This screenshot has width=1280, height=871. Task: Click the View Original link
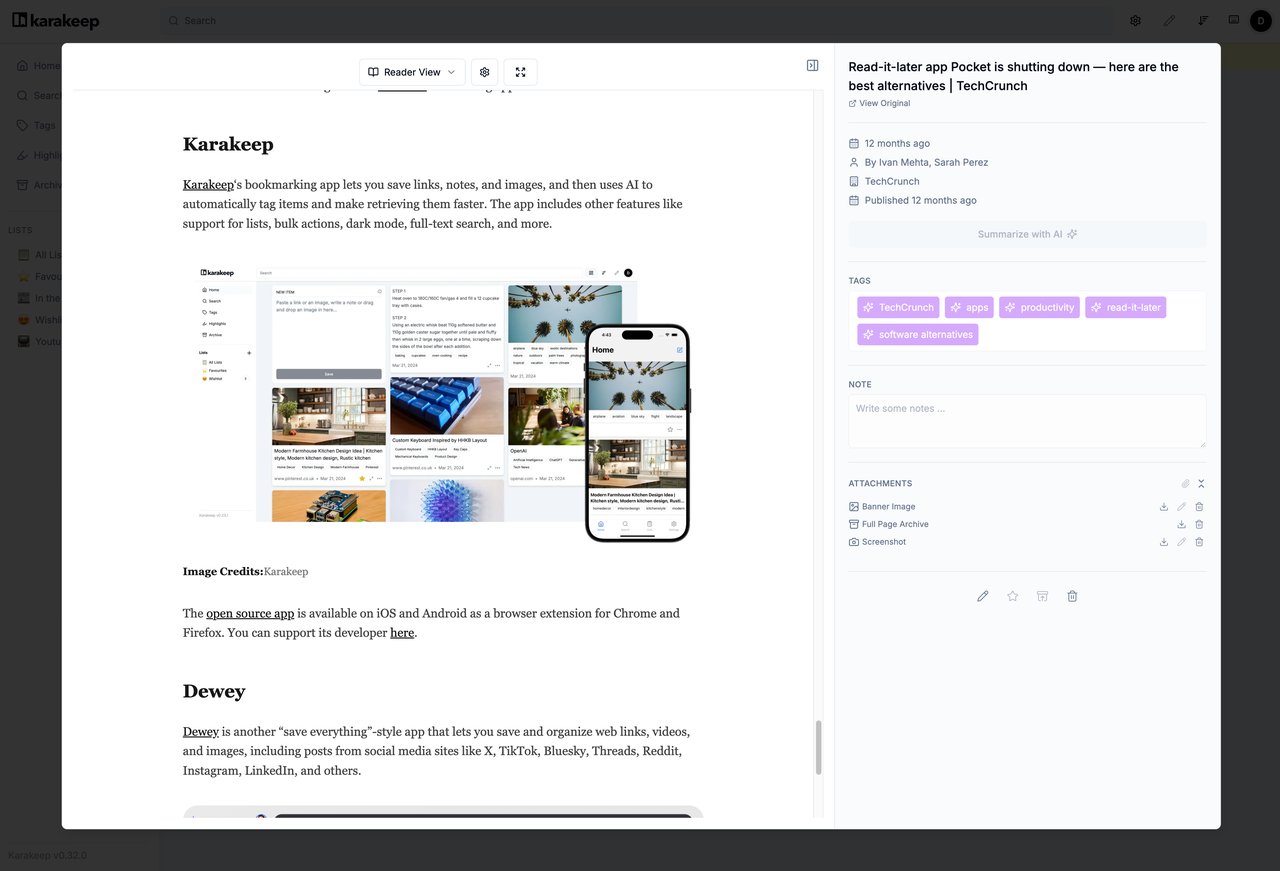(879, 103)
